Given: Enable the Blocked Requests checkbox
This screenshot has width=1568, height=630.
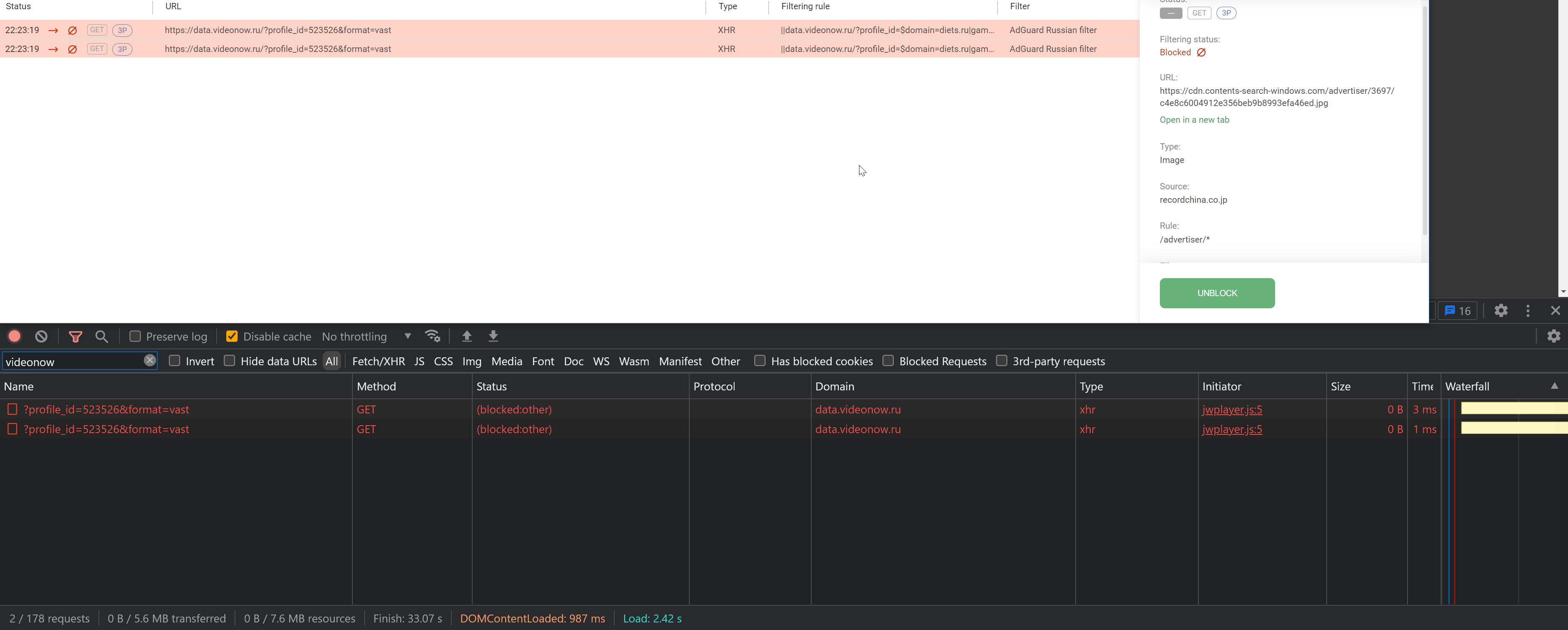Looking at the screenshot, I should (x=888, y=361).
